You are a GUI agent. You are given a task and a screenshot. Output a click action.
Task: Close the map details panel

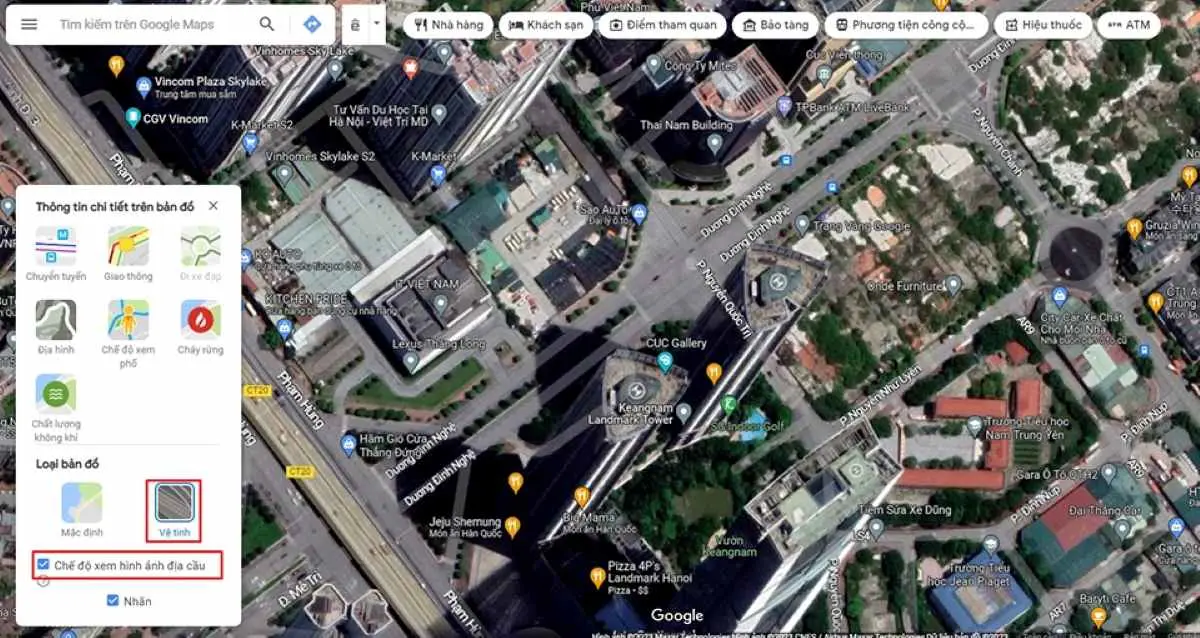point(213,206)
